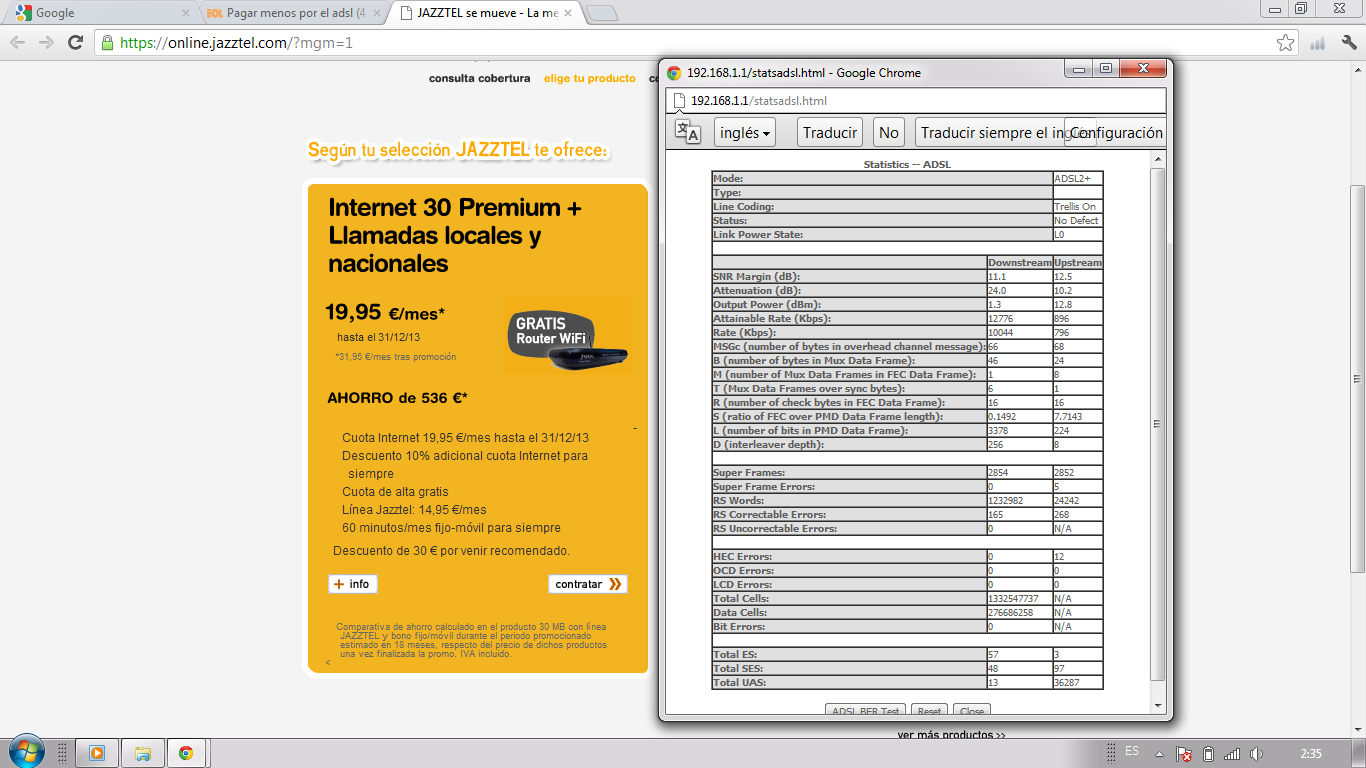
Task: Click the 'contratar' button
Action: tap(588, 584)
